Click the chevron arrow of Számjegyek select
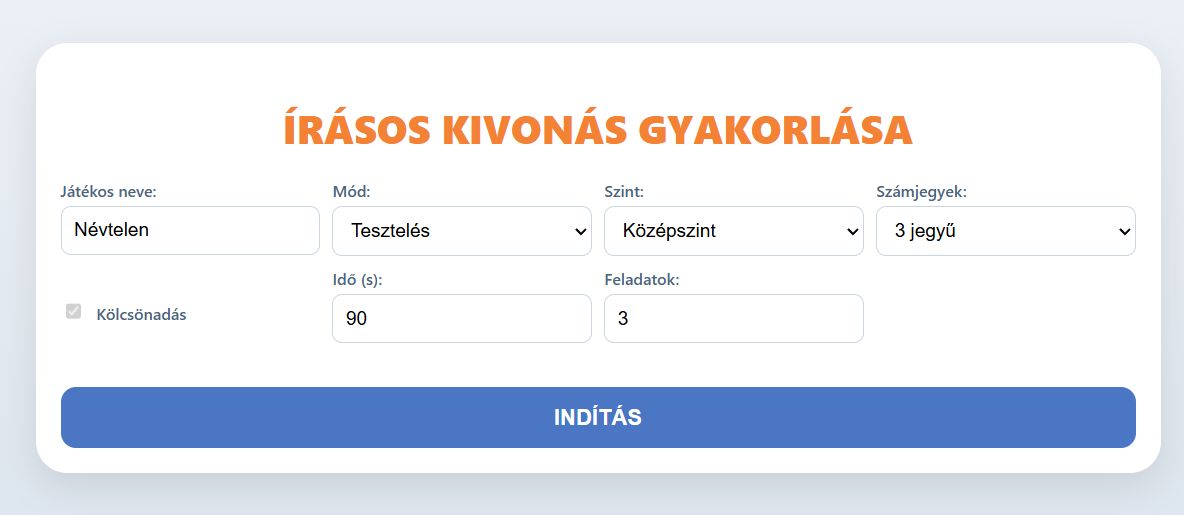 1124,232
